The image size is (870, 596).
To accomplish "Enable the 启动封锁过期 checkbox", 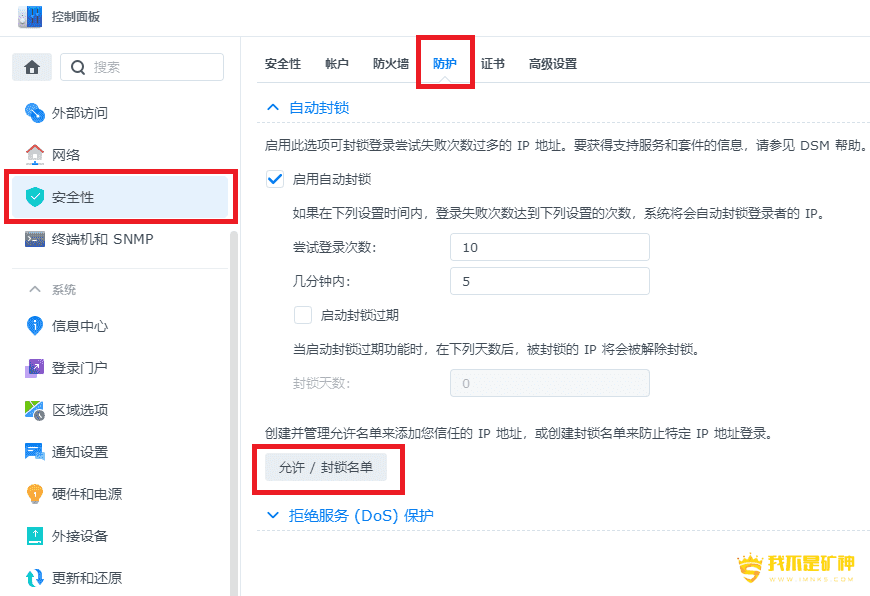I will [x=303, y=315].
